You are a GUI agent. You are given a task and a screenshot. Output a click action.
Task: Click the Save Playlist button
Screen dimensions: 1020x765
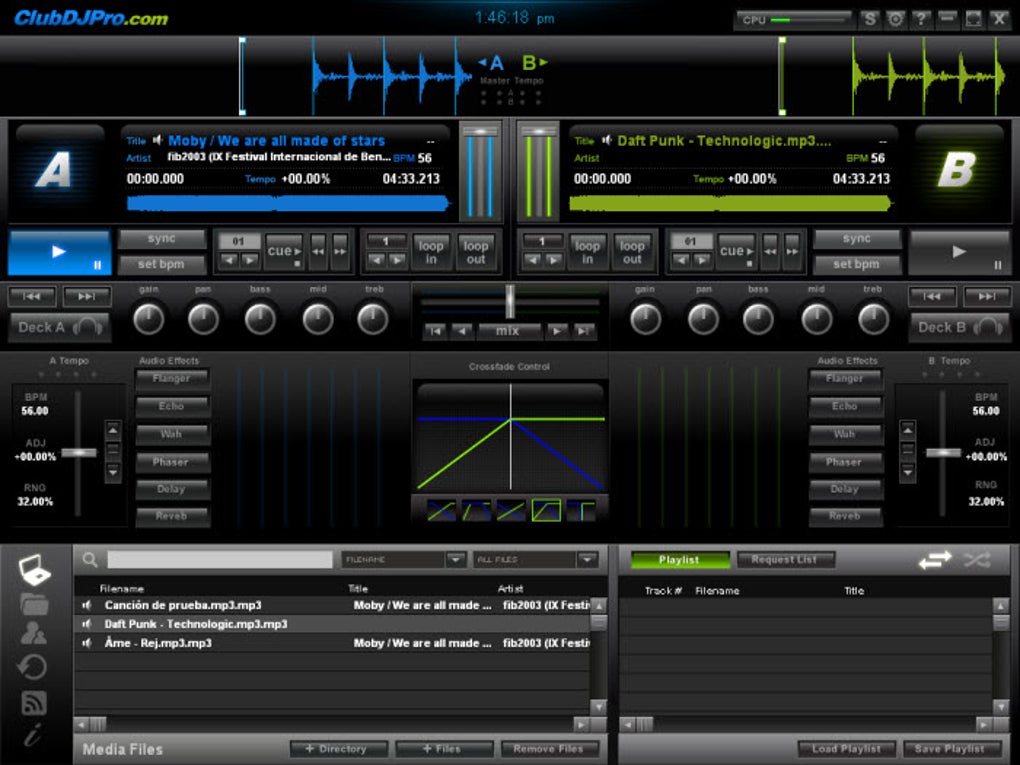point(950,749)
